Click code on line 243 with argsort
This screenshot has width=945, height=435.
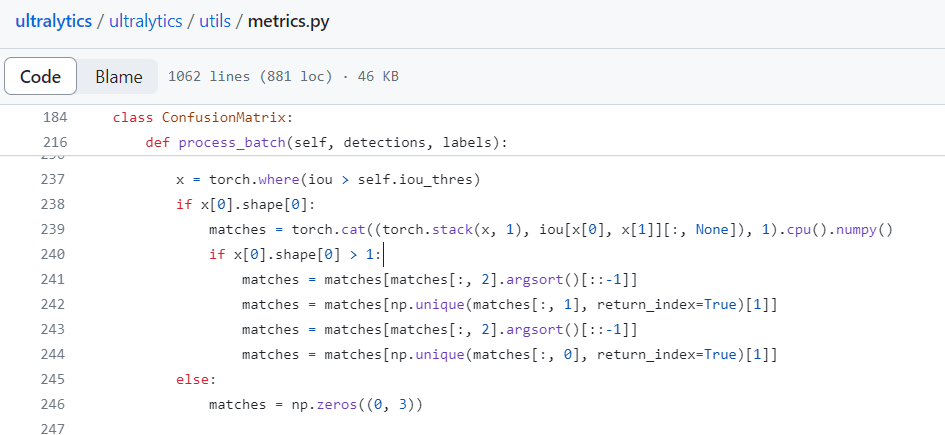click(x=439, y=330)
